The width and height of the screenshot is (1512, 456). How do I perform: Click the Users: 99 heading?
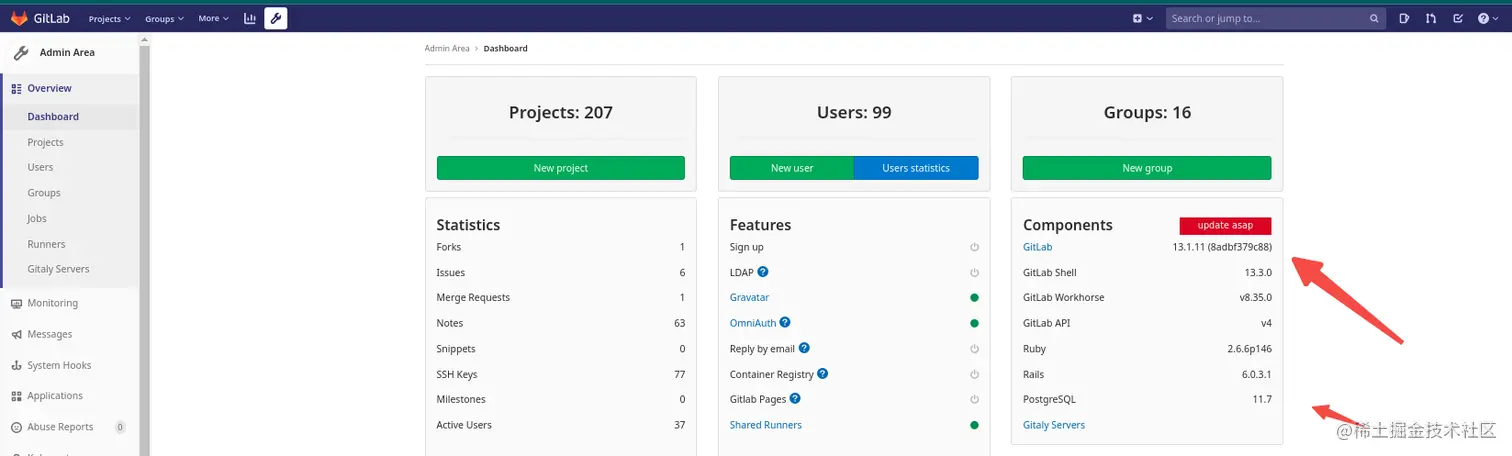coord(854,113)
